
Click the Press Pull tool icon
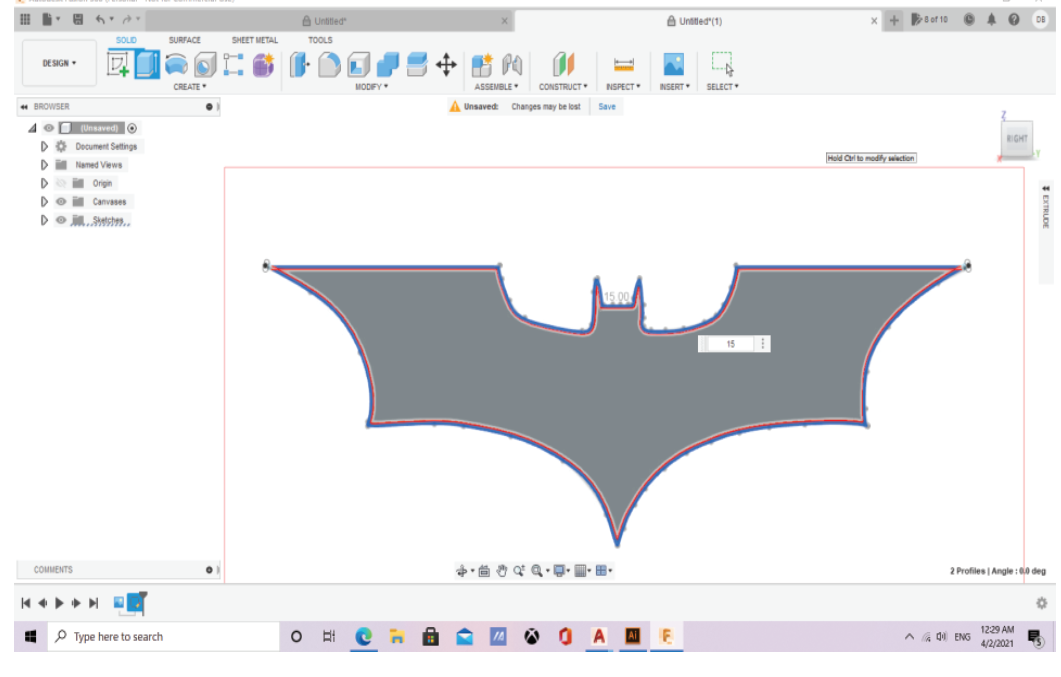point(299,65)
